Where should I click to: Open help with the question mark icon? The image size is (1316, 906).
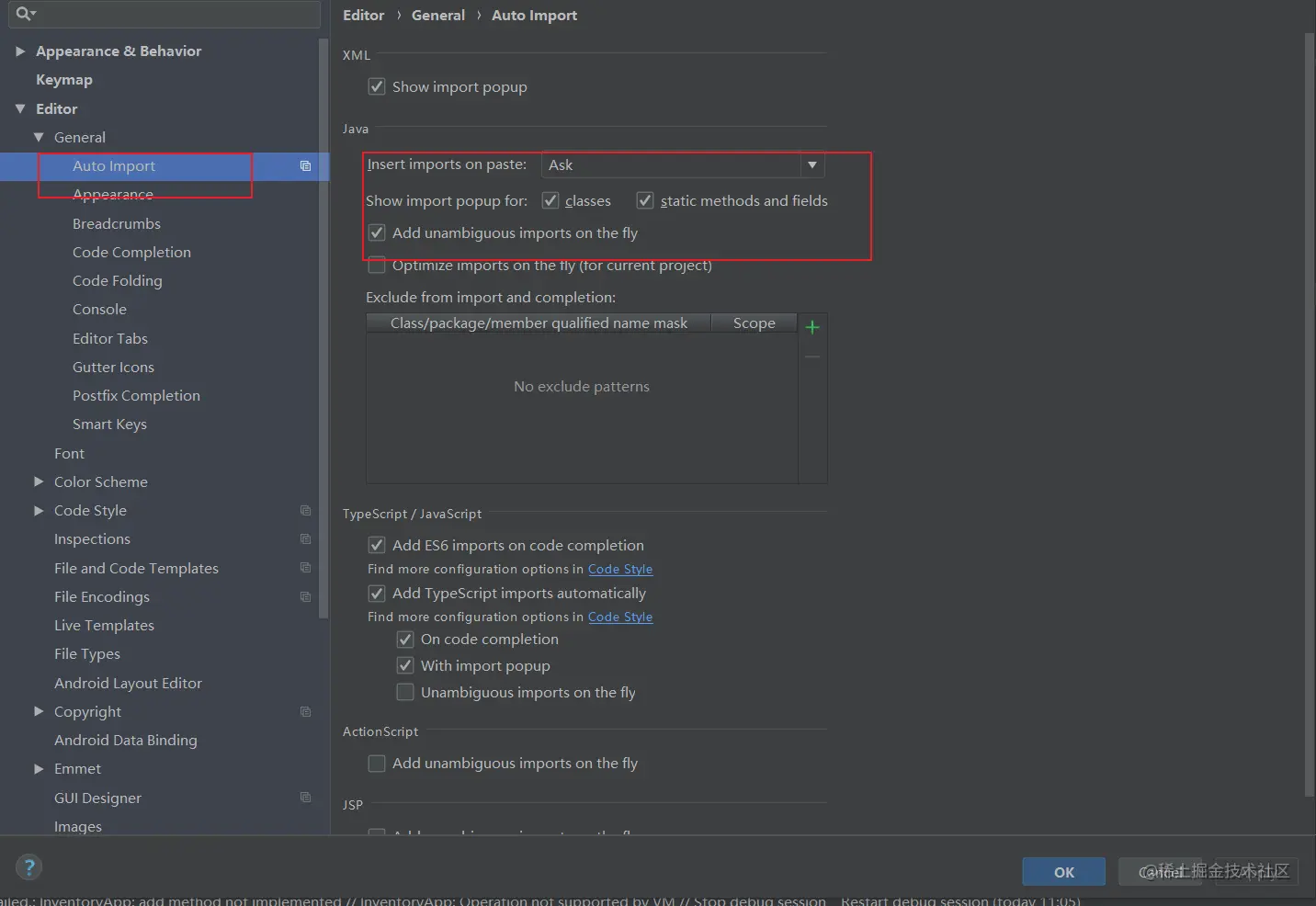coord(29,866)
